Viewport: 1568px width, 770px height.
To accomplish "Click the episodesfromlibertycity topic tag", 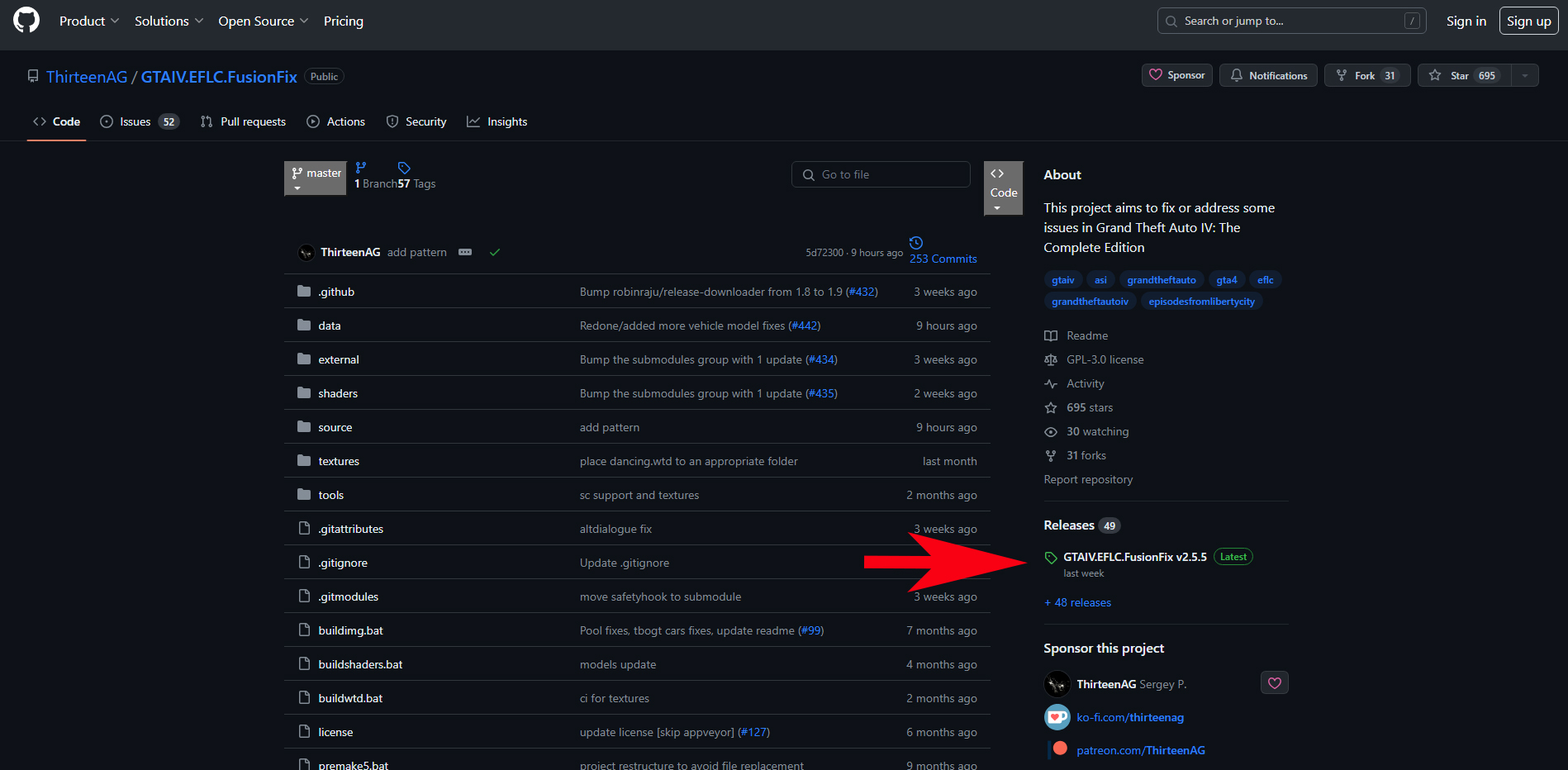I will click(1202, 302).
